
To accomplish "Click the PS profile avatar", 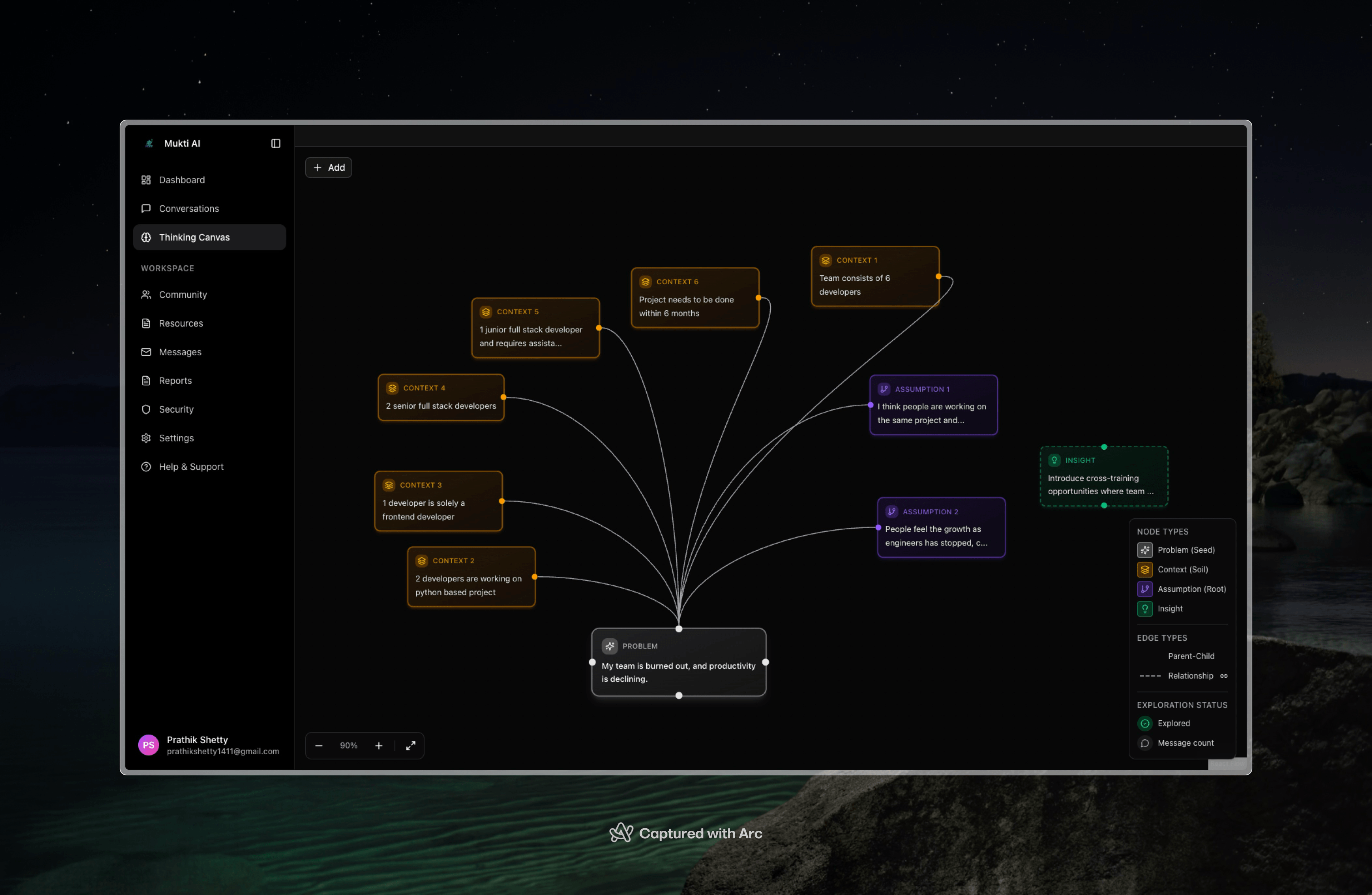I will (x=149, y=745).
